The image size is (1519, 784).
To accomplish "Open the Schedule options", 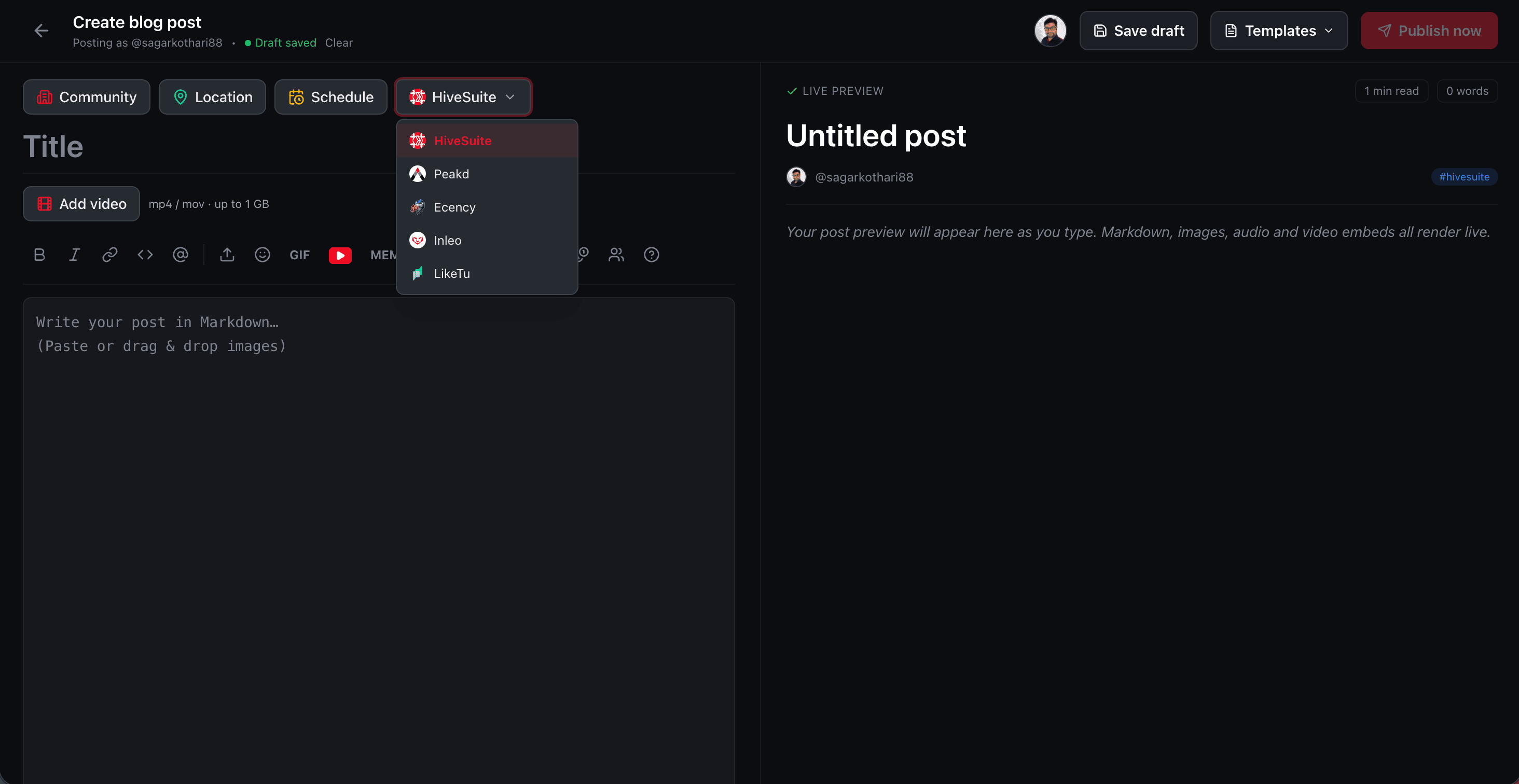I will (x=331, y=97).
